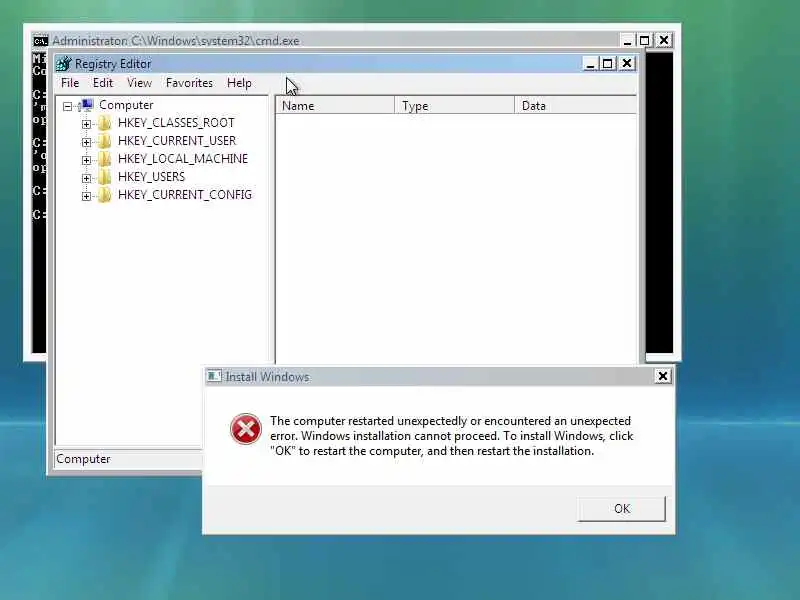Collapse the Computer tree node

click(67, 106)
